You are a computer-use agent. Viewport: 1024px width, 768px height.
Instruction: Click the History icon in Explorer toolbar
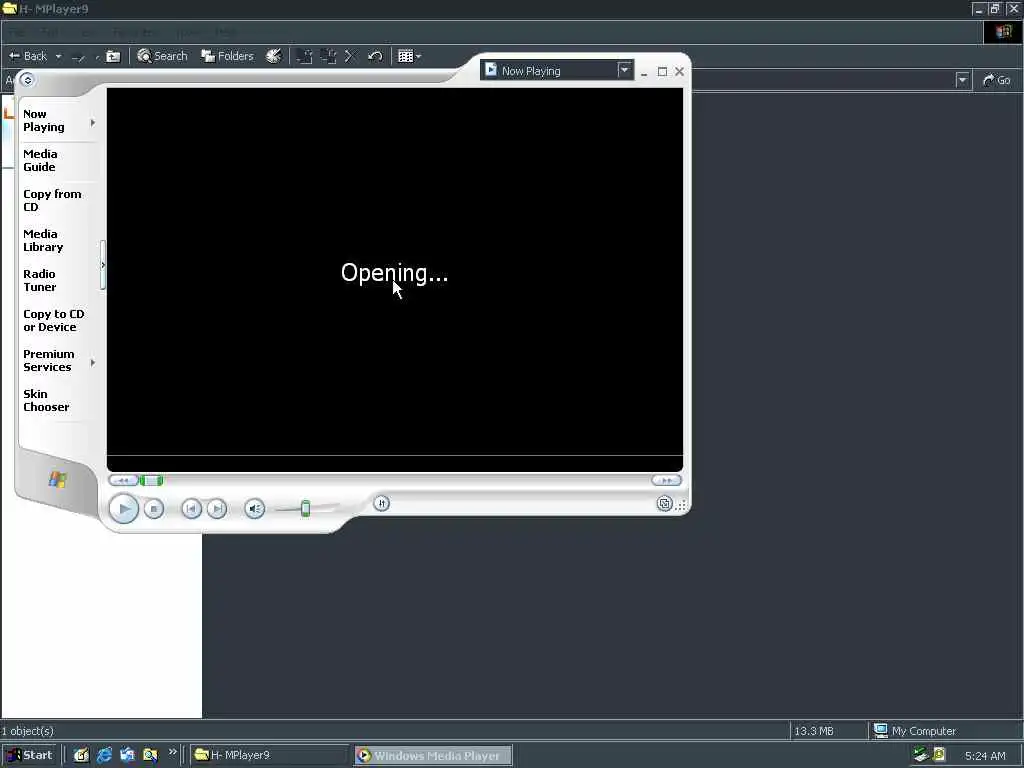(x=274, y=56)
